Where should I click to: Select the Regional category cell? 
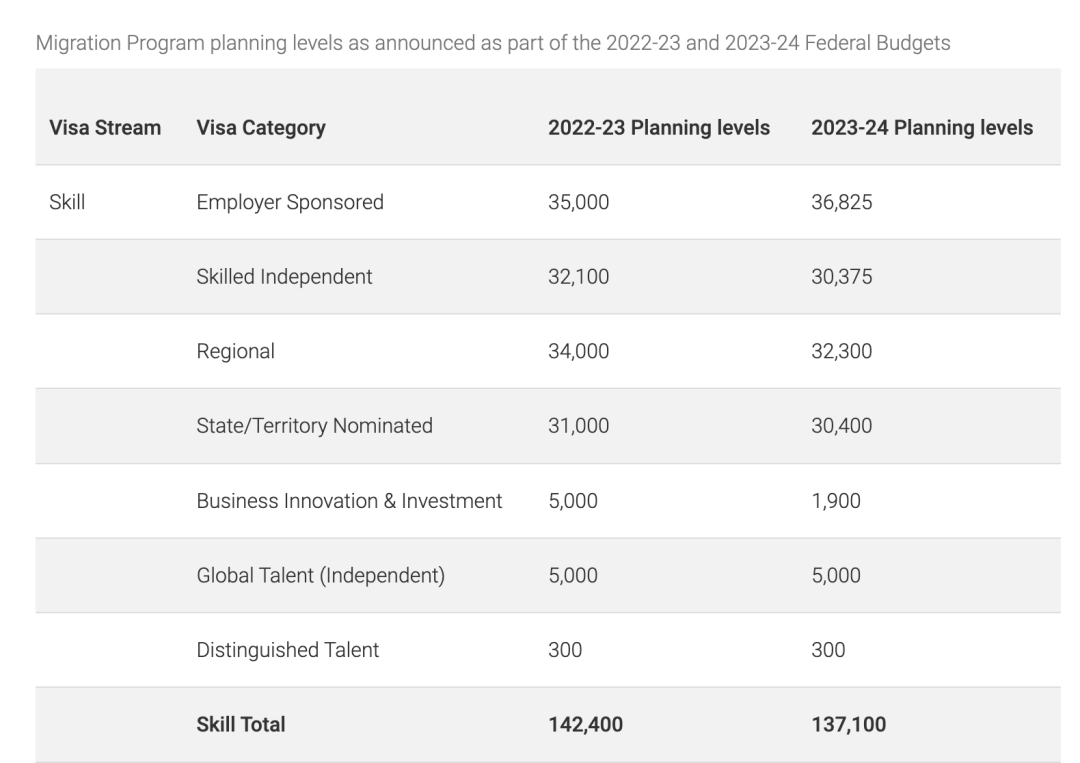(x=235, y=351)
